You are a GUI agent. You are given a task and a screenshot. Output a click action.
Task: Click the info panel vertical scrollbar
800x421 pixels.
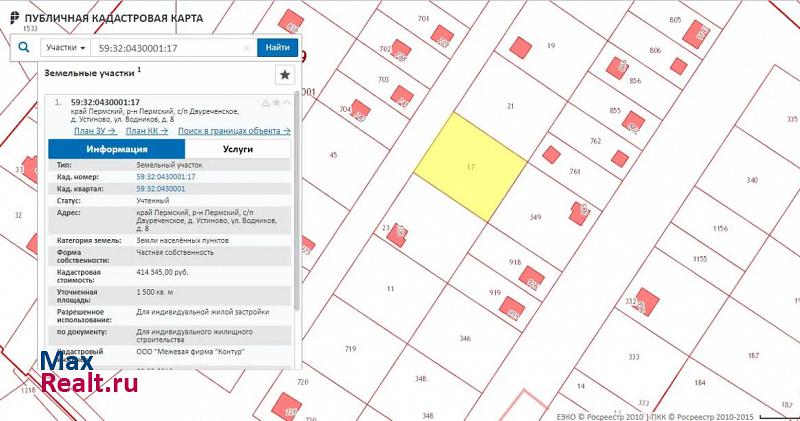296,230
